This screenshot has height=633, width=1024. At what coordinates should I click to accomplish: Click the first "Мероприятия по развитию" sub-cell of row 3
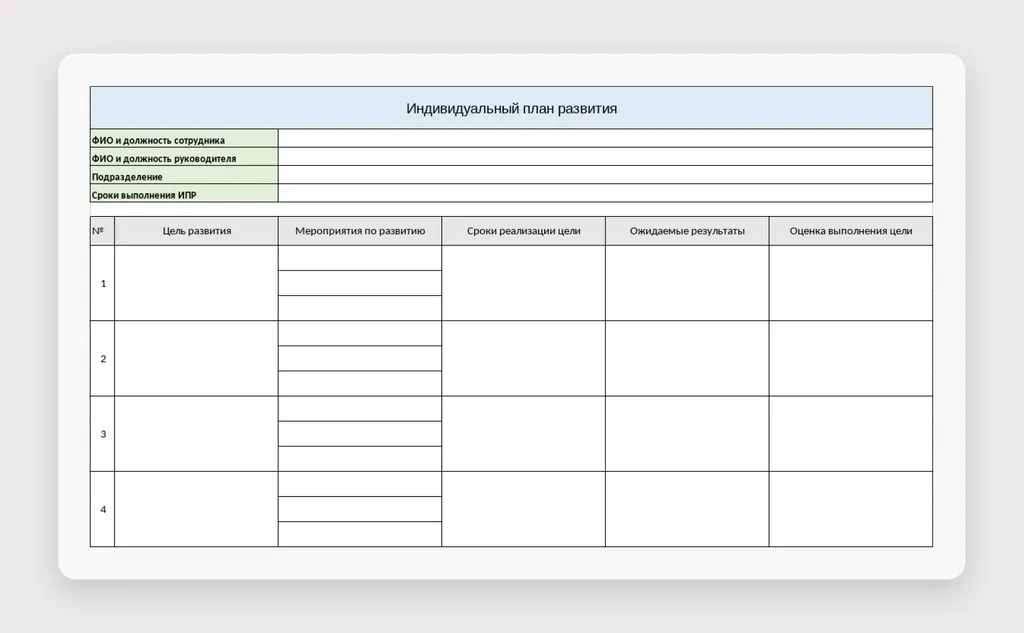(x=360, y=409)
